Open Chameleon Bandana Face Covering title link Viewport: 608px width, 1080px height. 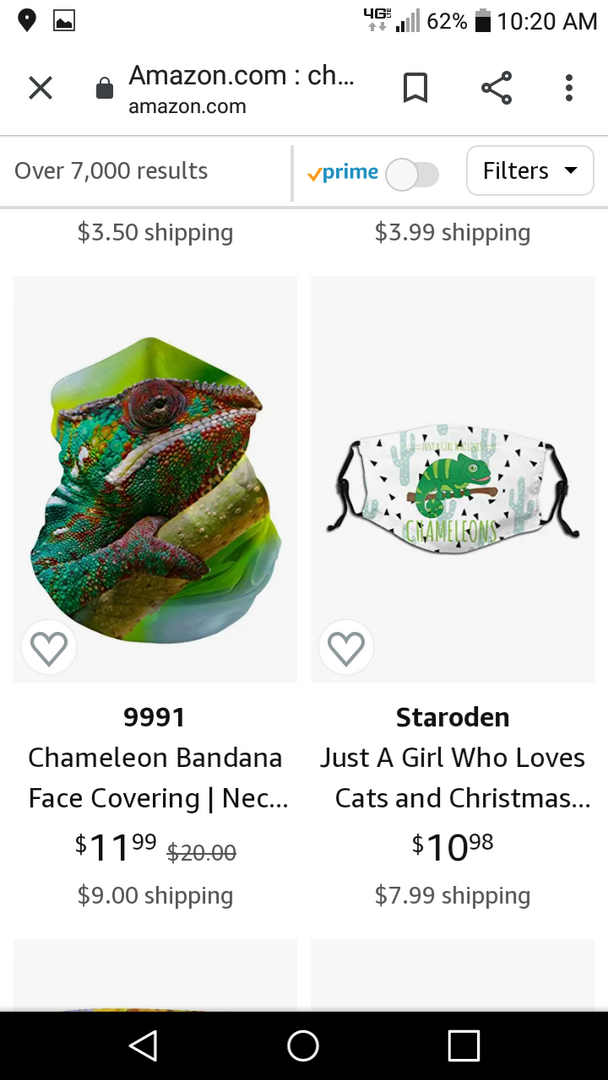pos(155,778)
